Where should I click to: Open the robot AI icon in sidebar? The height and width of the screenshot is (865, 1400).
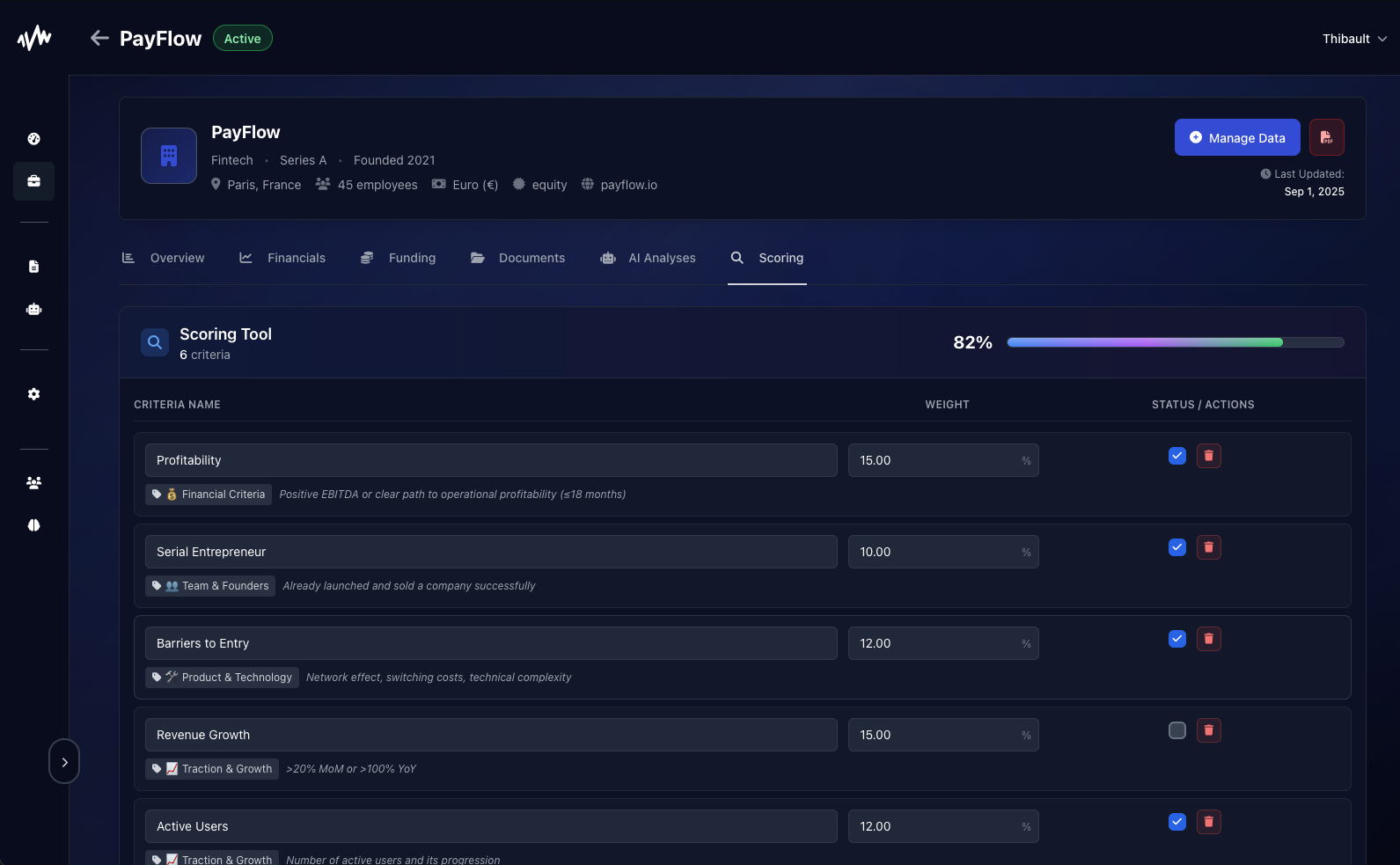pos(34,309)
